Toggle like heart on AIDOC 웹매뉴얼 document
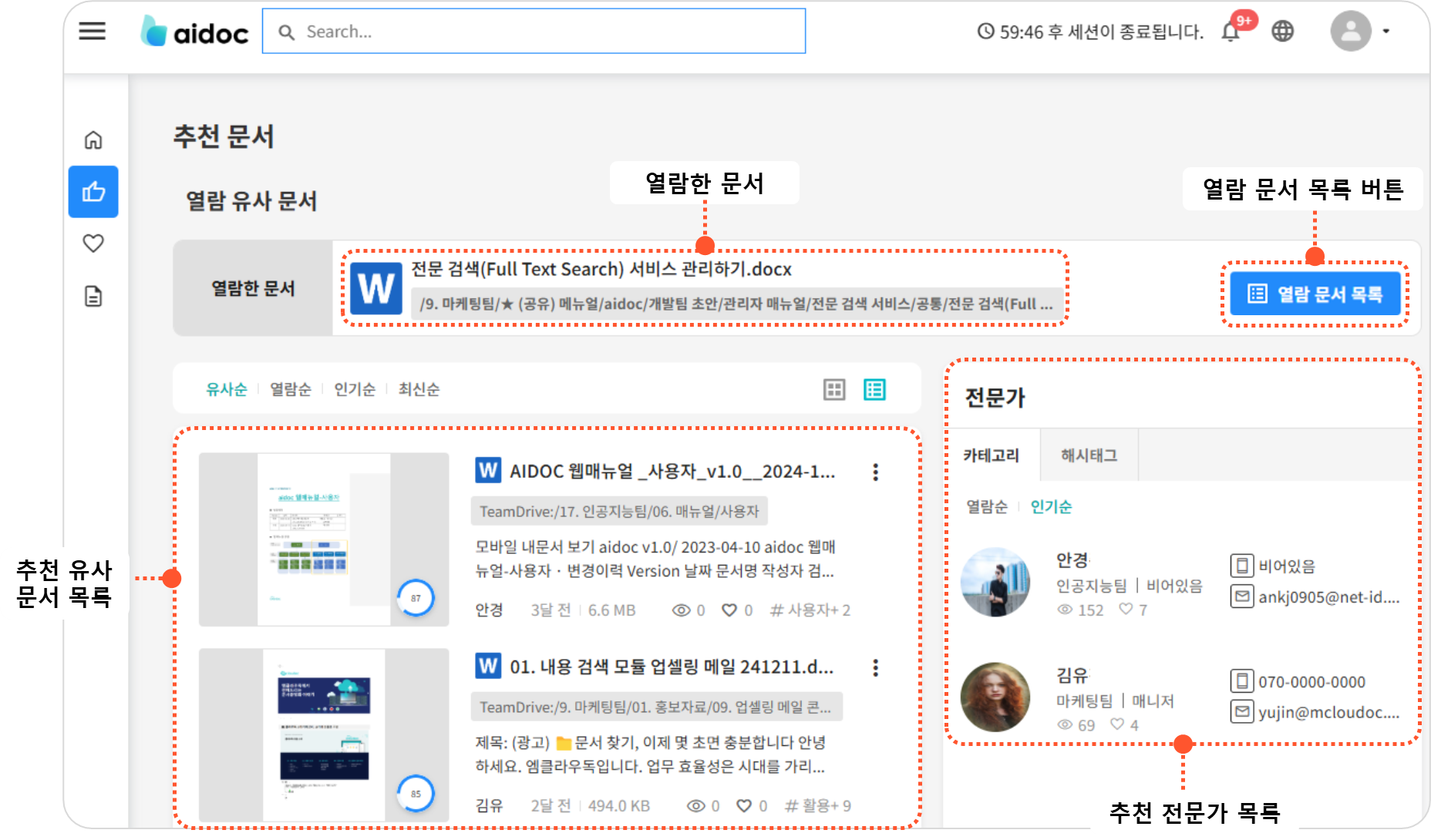The image size is (1431, 840). [729, 610]
